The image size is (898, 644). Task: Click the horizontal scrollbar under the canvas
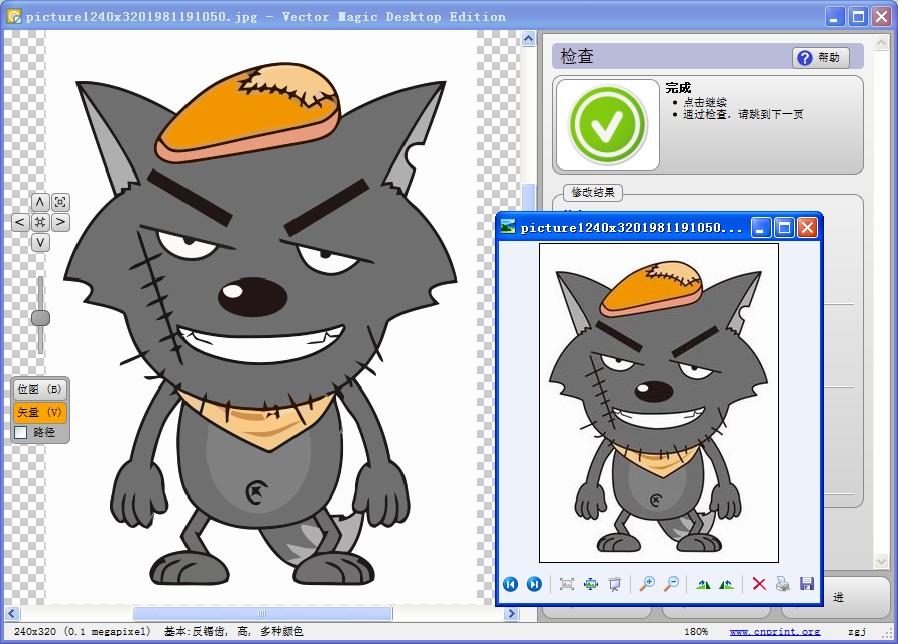(262, 613)
